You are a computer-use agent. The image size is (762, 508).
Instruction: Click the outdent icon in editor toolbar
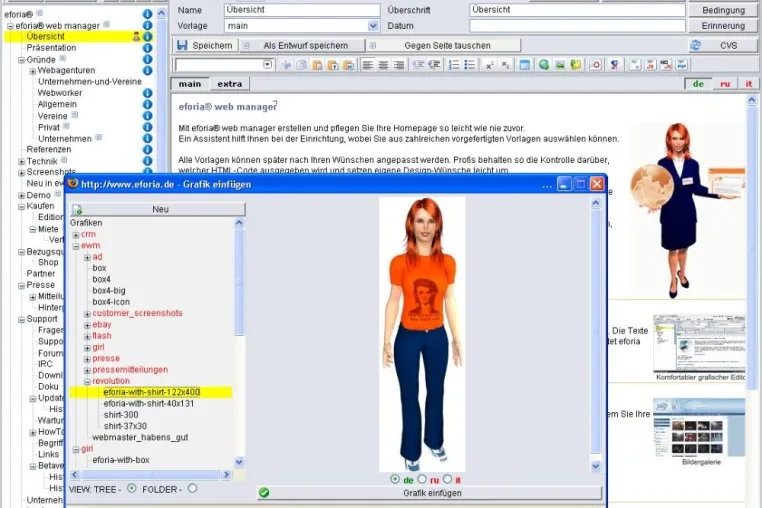tap(418, 65)
